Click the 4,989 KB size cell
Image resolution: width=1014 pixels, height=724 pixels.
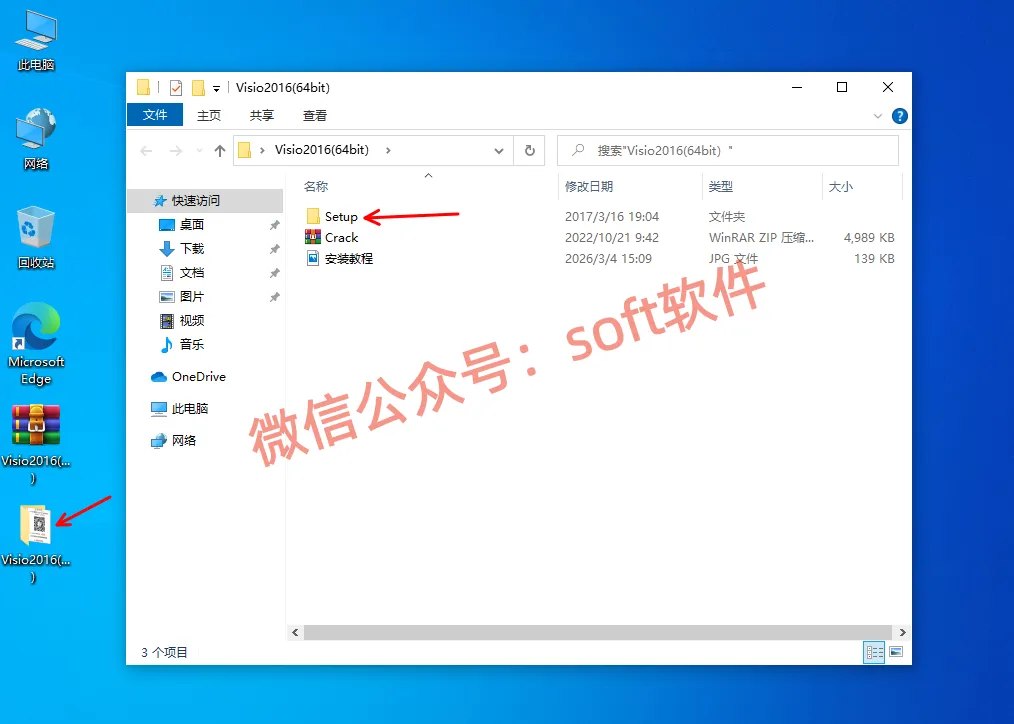click(868, 237)
